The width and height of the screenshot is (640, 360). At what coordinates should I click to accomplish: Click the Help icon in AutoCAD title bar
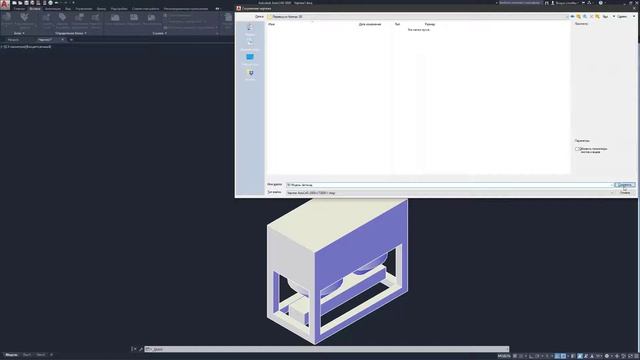pos(600,3)
